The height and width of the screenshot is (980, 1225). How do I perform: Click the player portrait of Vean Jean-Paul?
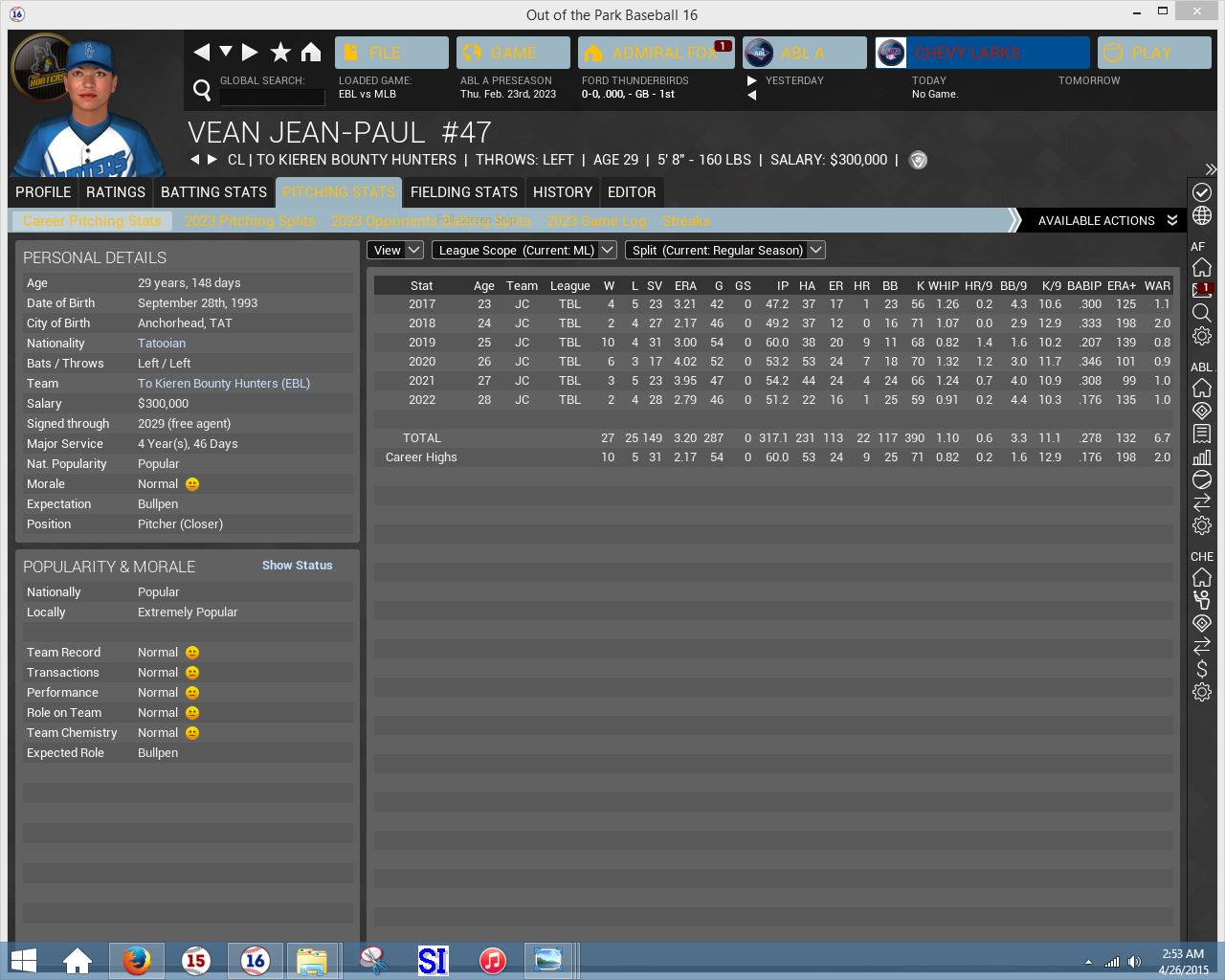click(91, 107)
